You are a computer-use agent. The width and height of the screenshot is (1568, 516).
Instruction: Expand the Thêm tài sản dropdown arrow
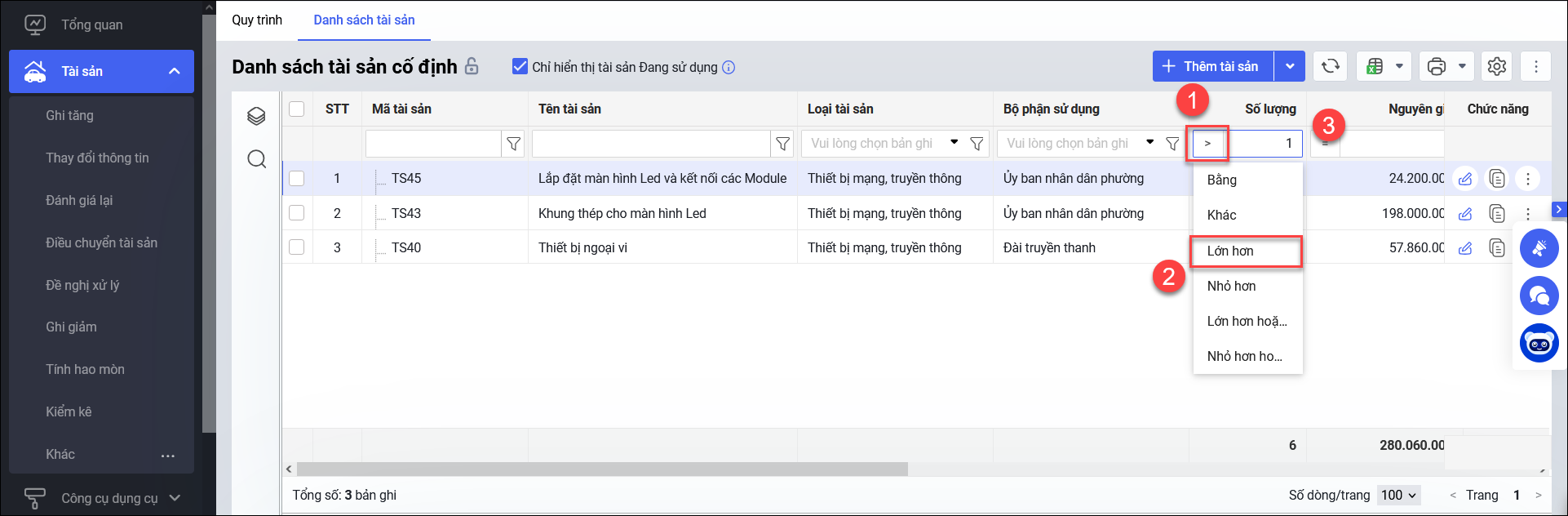[1290, 66]
